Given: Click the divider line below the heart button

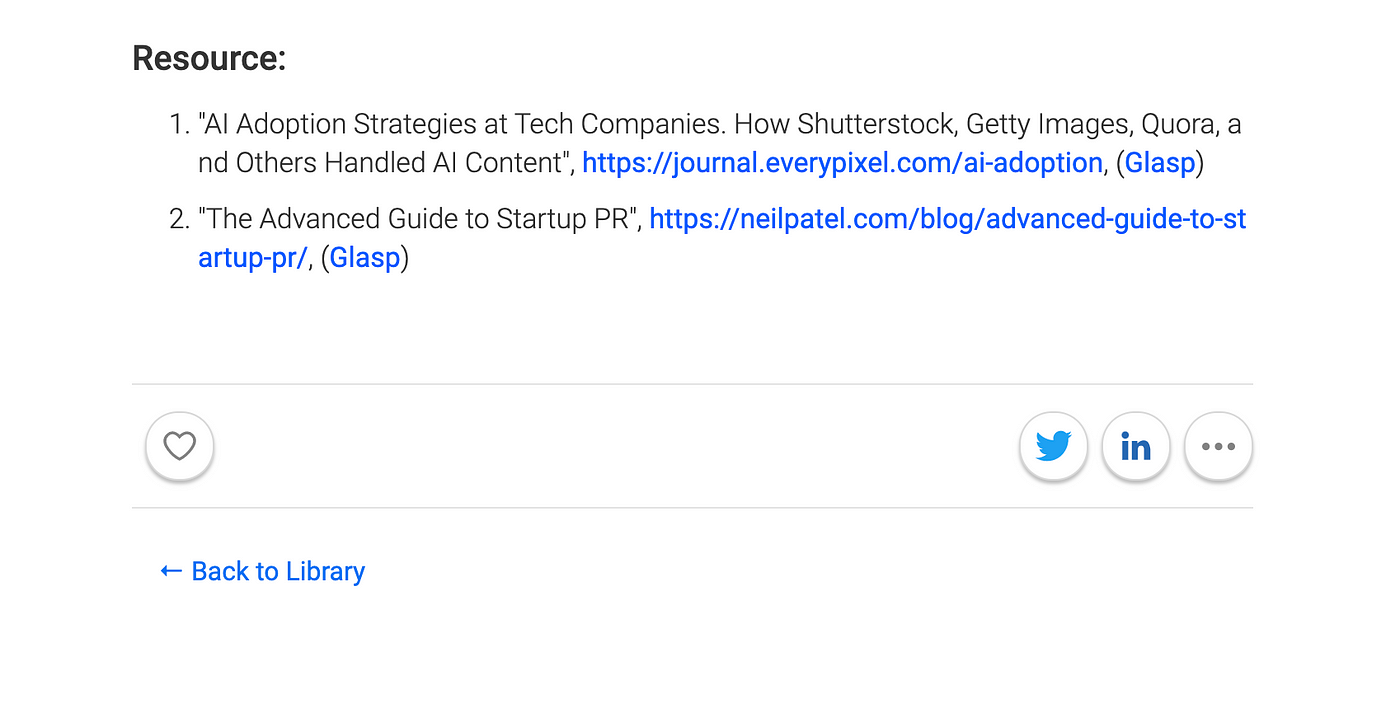Looking at the screenshot, I should click(x=692, y=508).
